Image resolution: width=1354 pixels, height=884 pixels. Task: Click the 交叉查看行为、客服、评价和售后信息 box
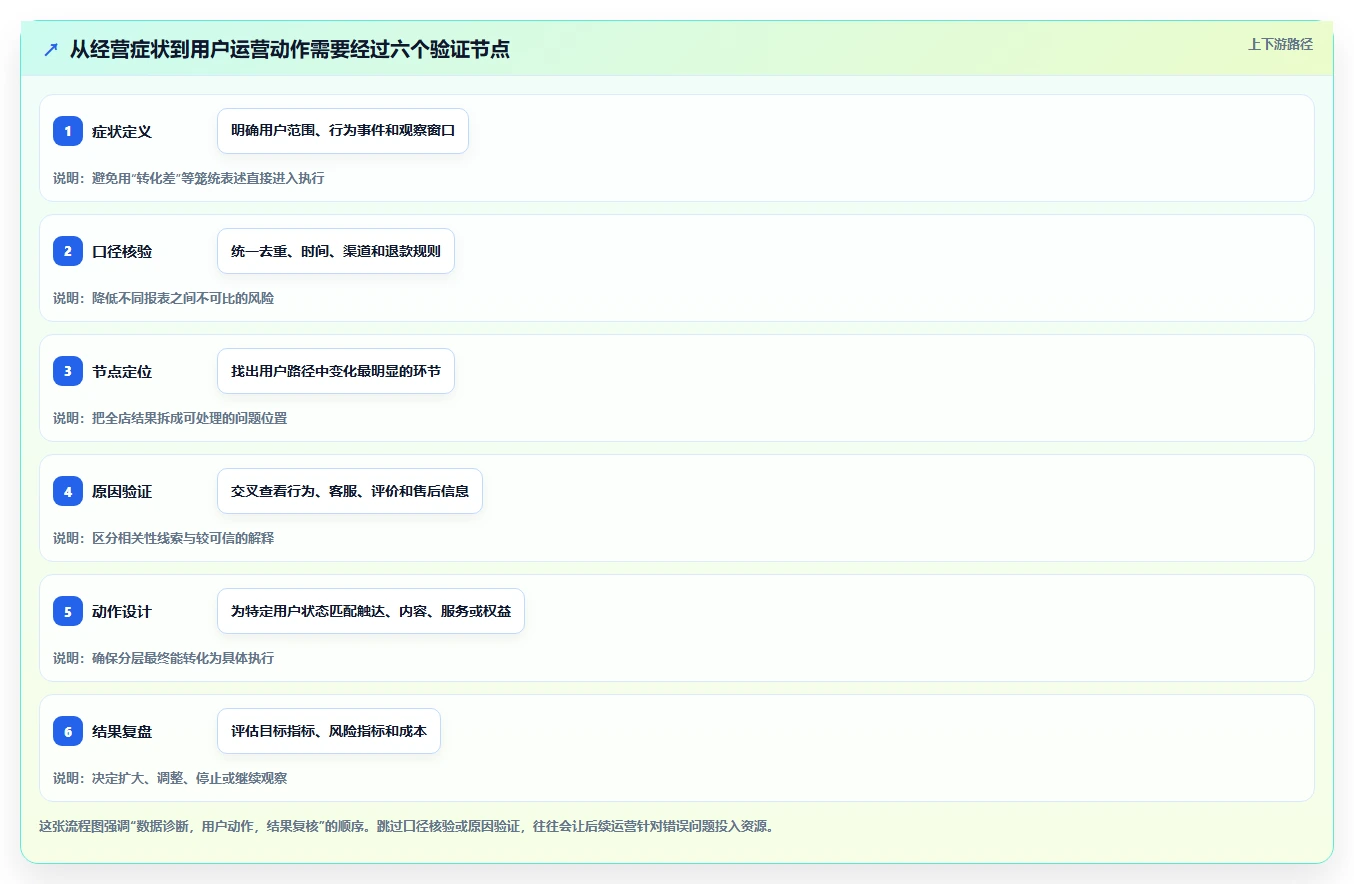point(350,491)
